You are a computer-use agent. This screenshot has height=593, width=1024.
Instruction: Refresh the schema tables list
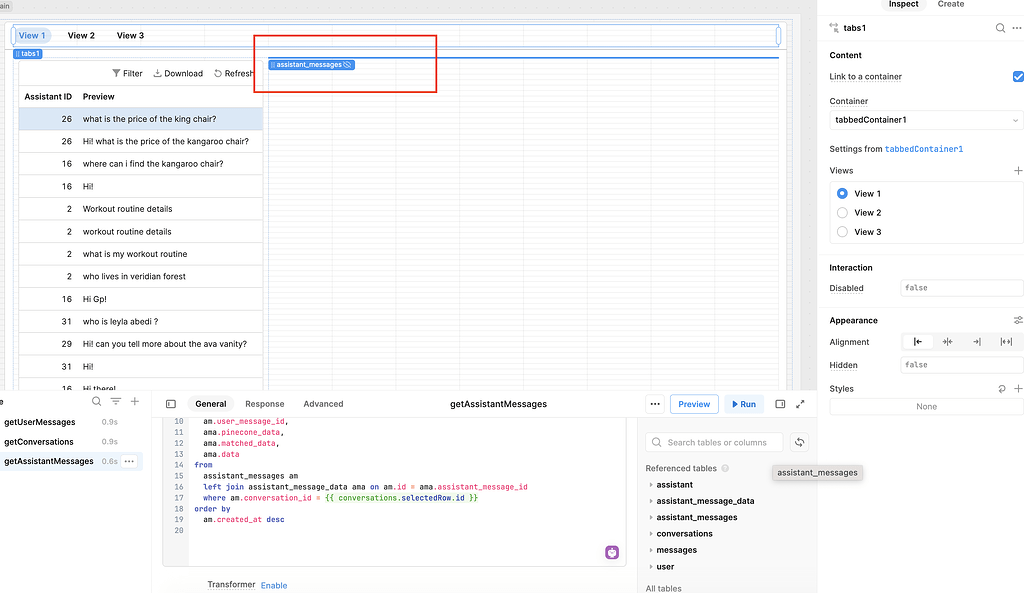coord(799,442)
